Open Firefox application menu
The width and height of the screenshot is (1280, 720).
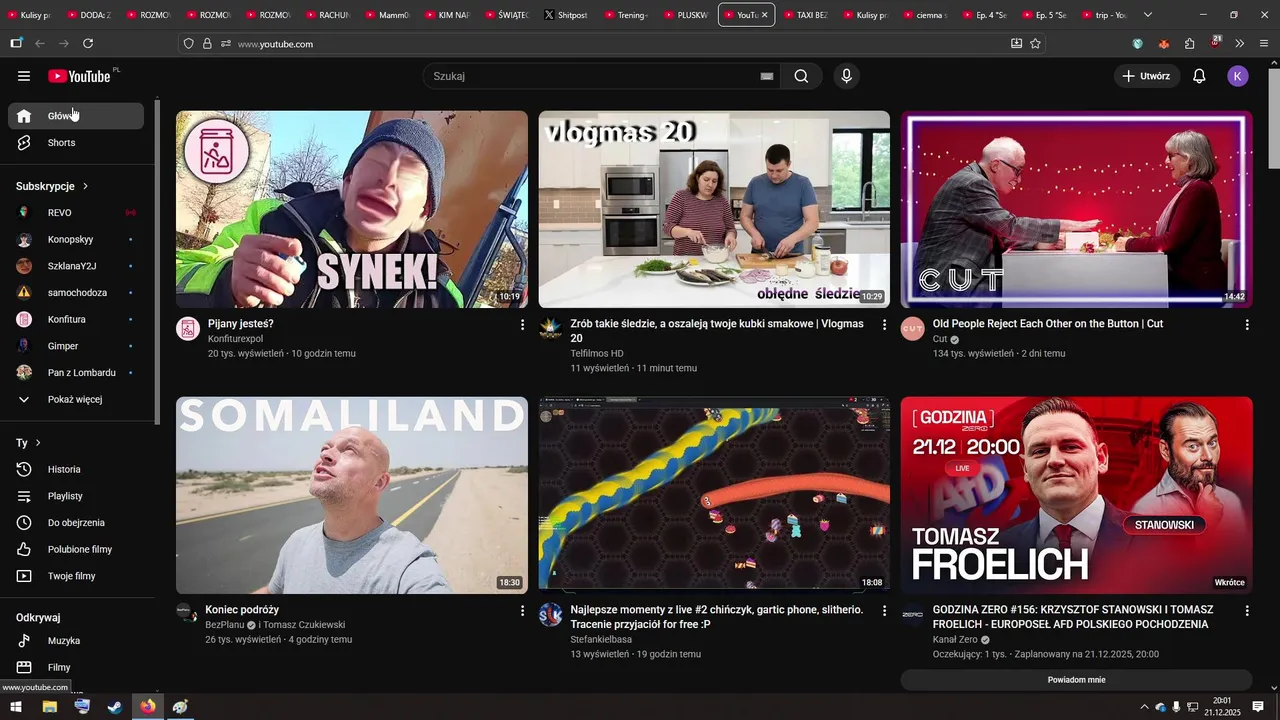click(x=1262, y=44)
